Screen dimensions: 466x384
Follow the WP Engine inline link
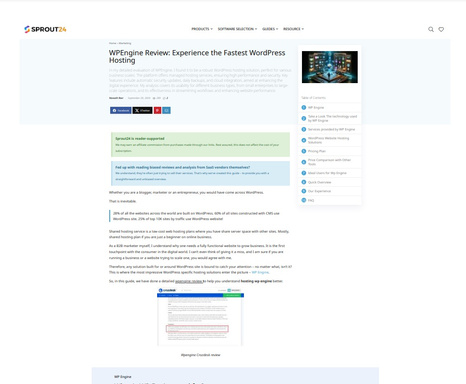[x=260, y=272]
